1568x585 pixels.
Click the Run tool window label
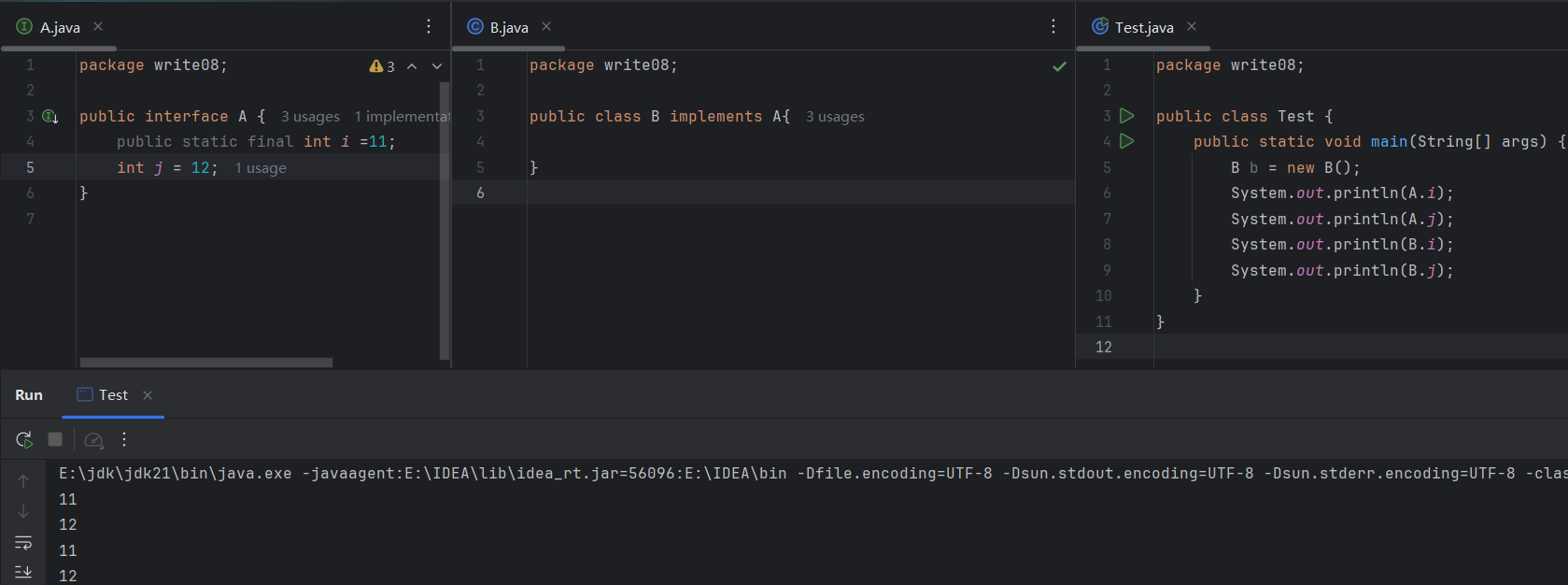click(29, 395)
